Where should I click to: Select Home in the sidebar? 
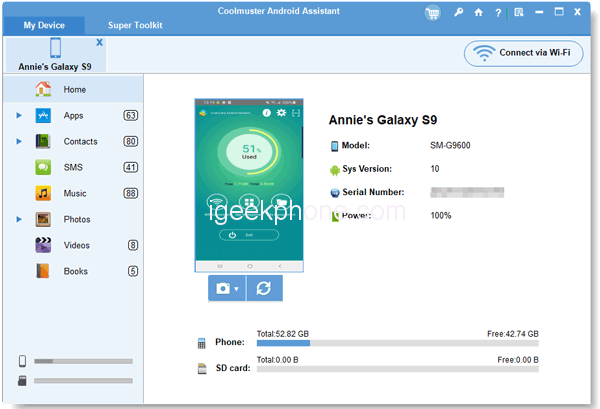(x=73, y=90)
